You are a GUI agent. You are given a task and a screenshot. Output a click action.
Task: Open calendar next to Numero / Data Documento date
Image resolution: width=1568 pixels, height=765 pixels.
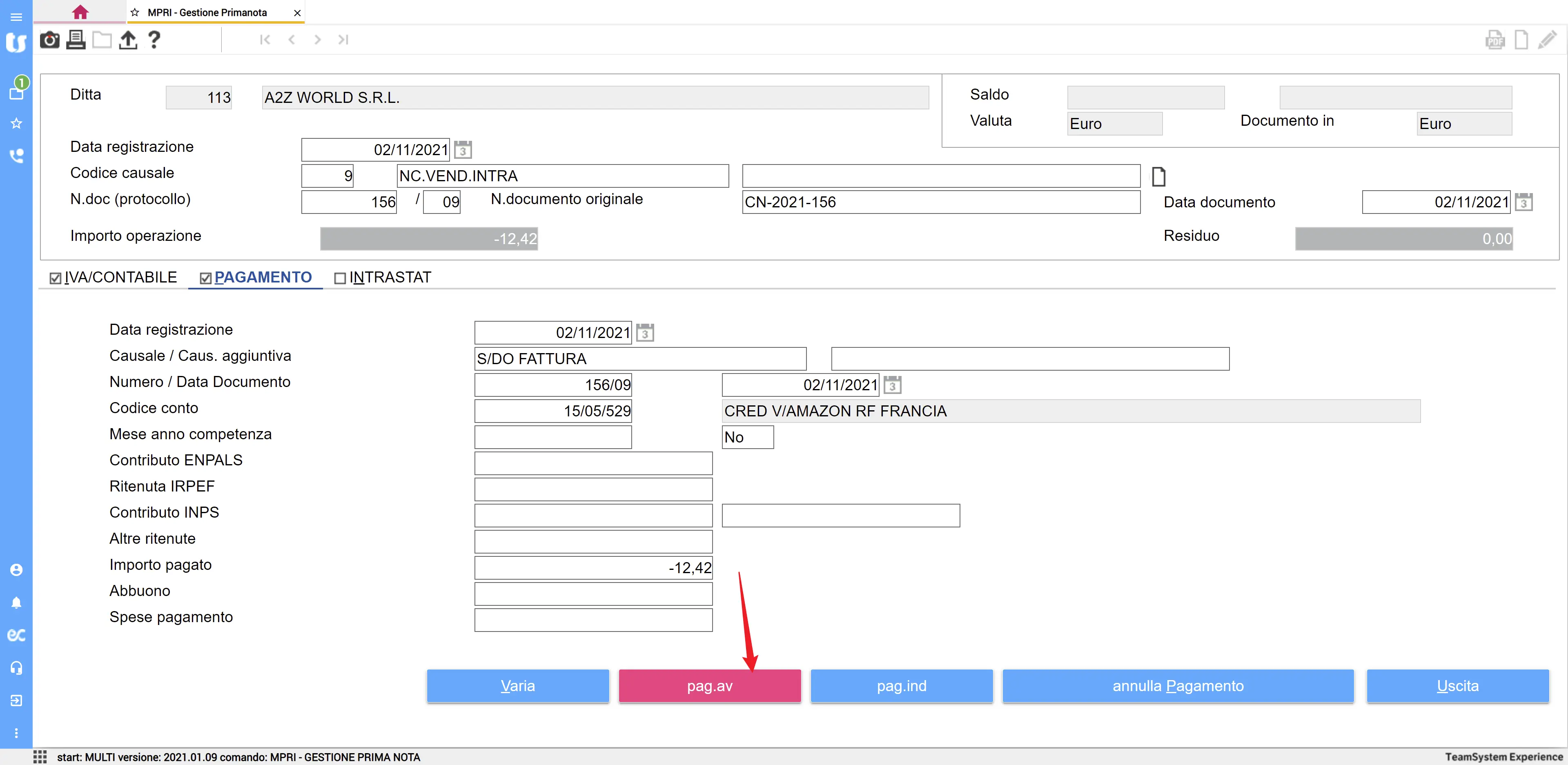pyautogui.click(x=892, y=385)
